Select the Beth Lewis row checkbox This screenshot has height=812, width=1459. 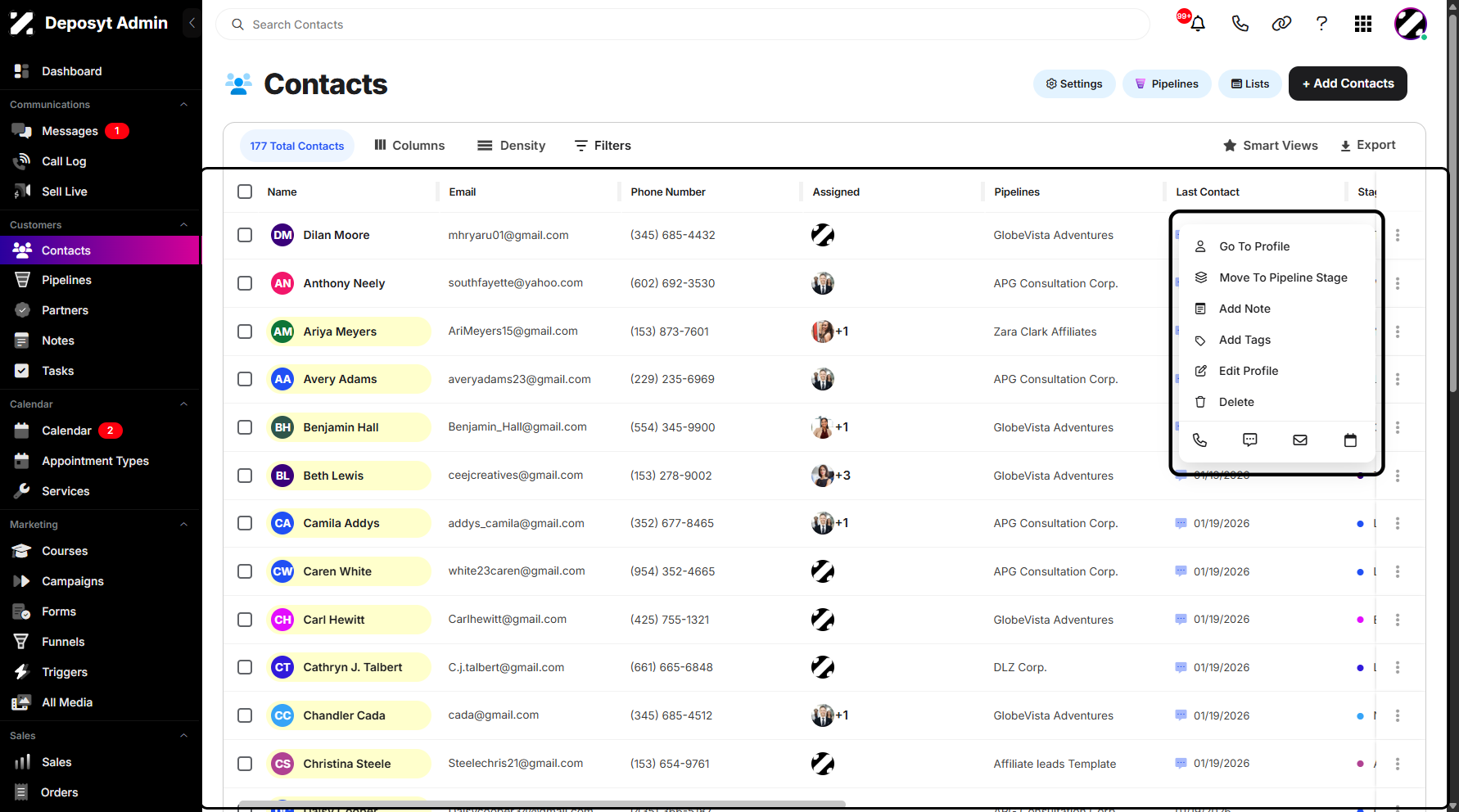pyautogui.click(x=245, y=476)
